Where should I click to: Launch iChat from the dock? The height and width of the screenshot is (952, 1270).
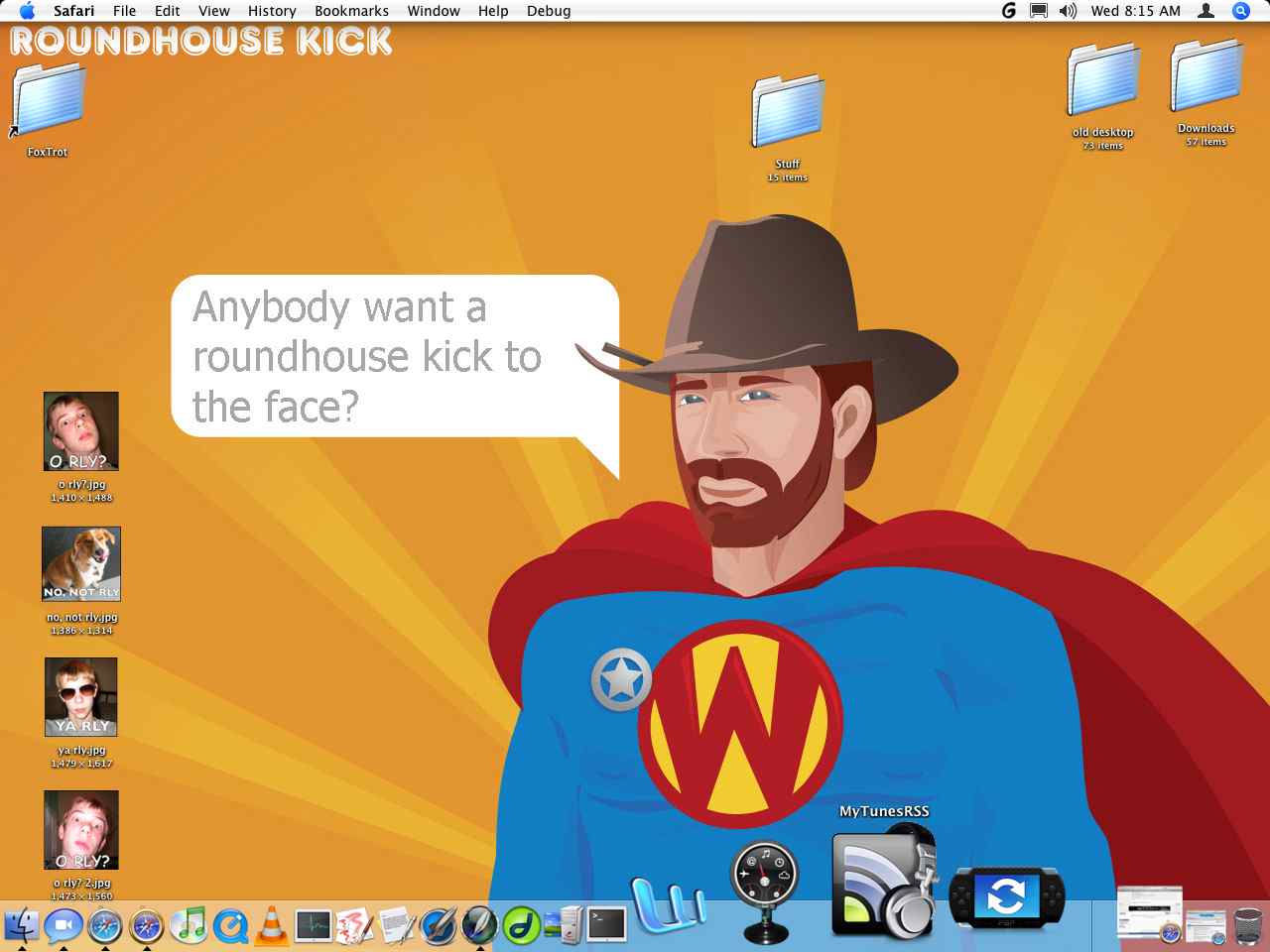coord(63,925)
